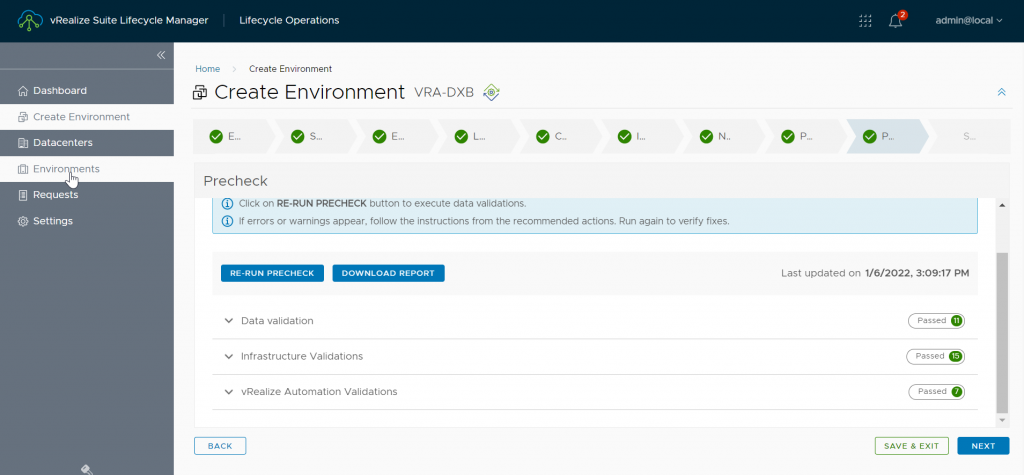Screen dimensions: 1024x475
Task: Click the precheck panel scrollbar thumb
Action: (x=1002, y=333)
